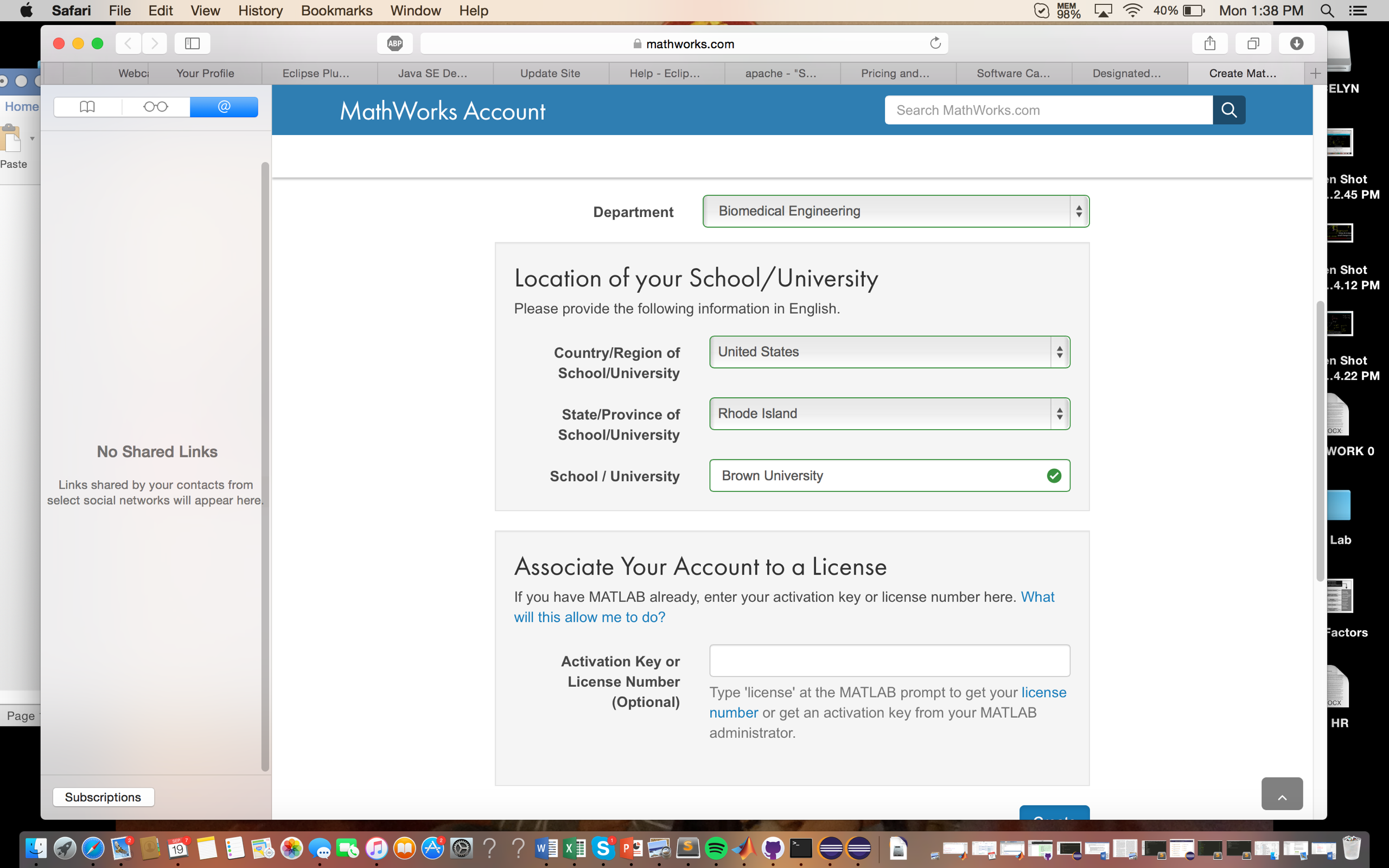Viewport: 1389px width, 868px height.
Task: Open Microsoft Word from the Dock
Action: [x=546, y=848]
